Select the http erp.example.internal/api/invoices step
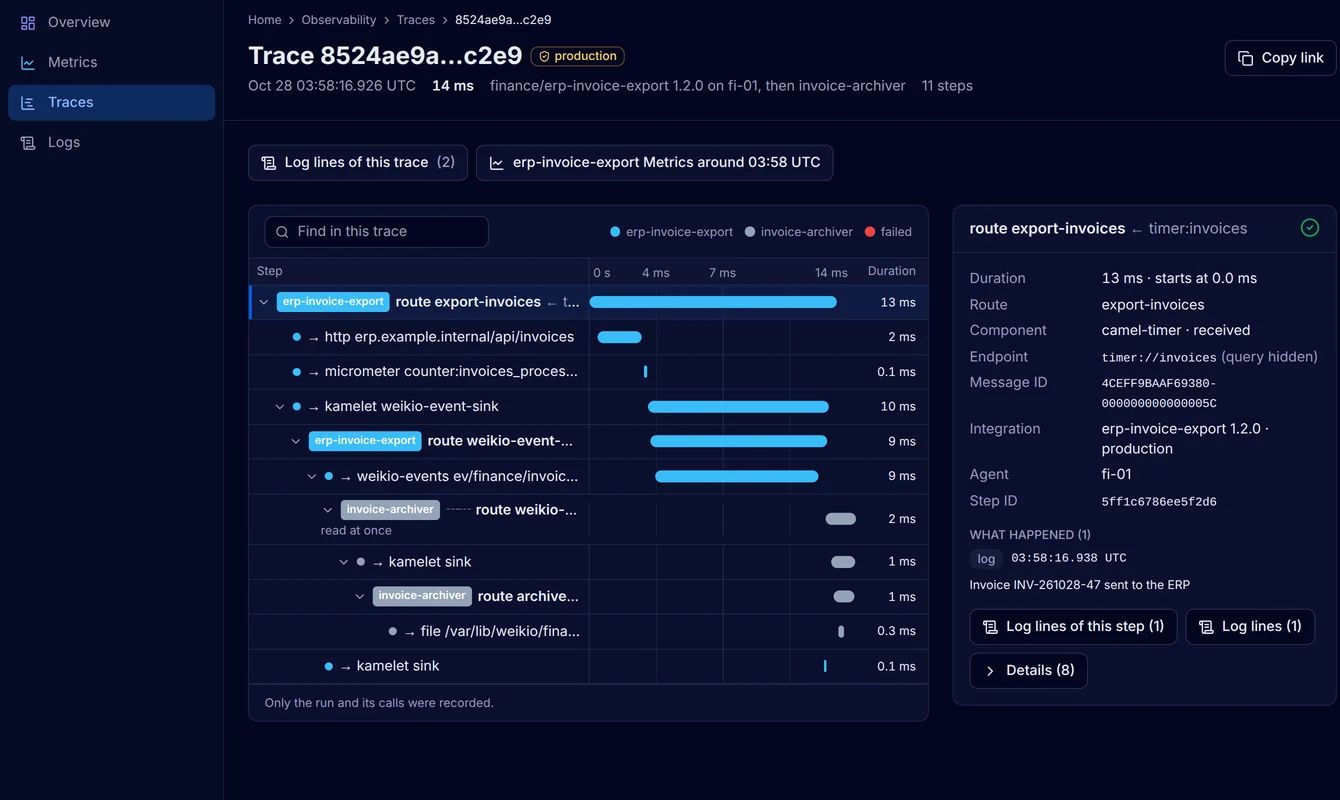Viewport: 1340px width, 800px height. 588,337
